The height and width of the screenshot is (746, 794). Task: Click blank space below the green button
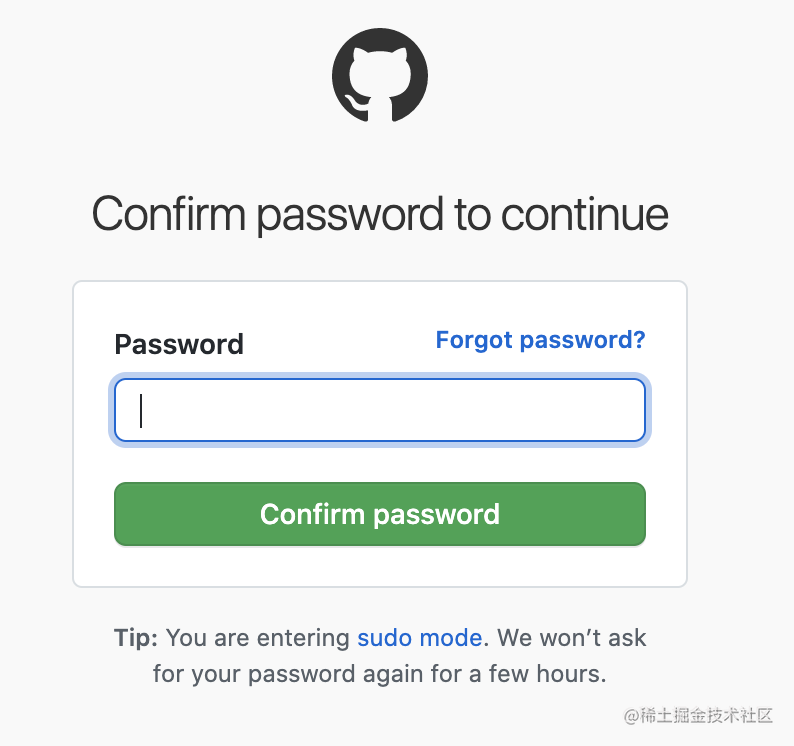coord(380,566)
